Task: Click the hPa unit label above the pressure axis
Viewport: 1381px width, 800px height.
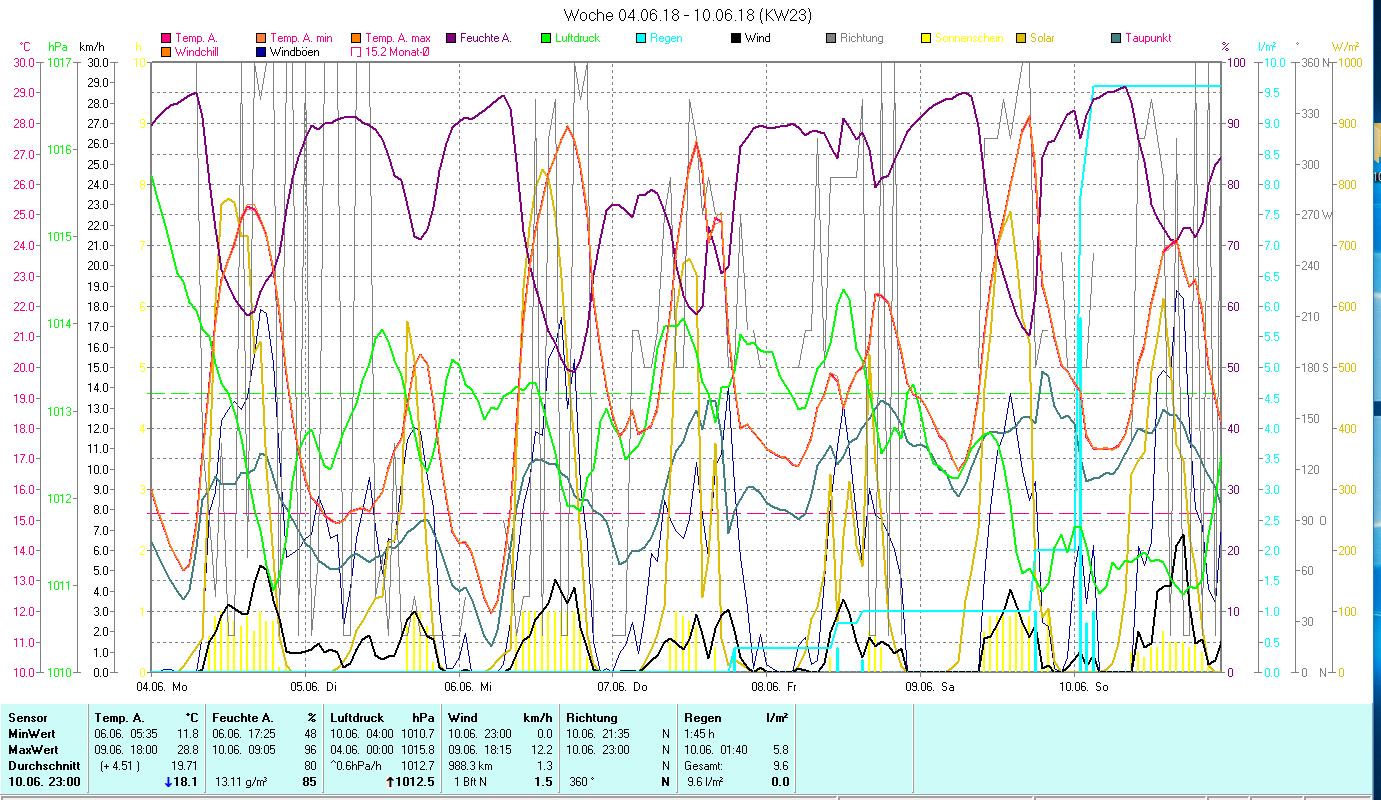Action: 58,47
